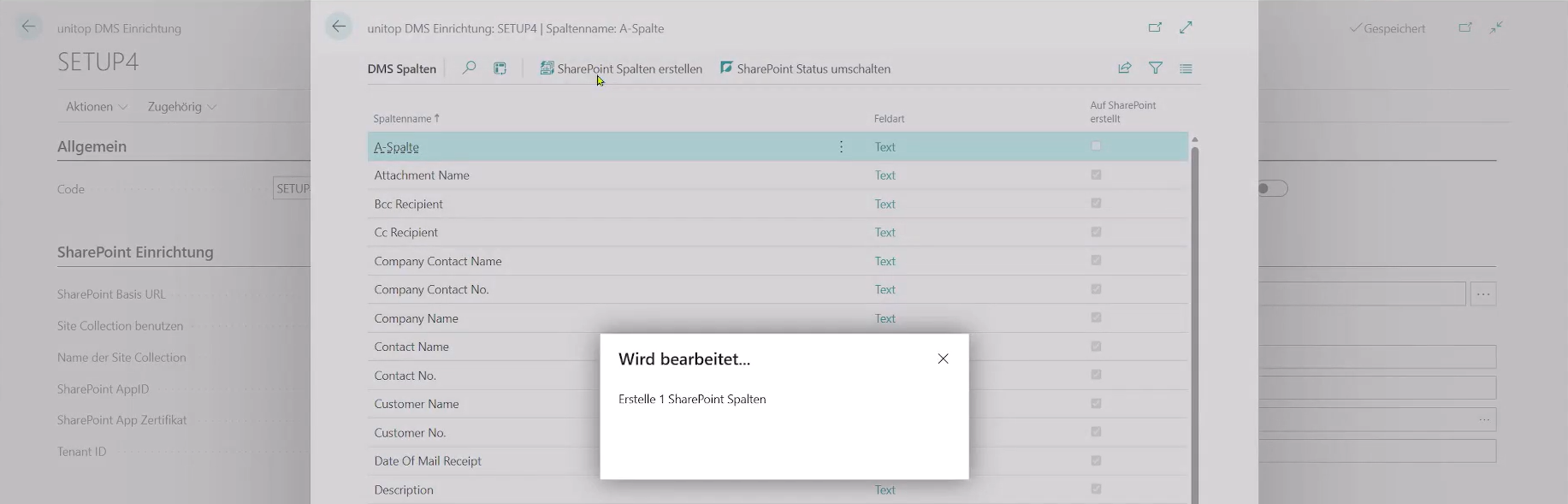This screenshot has width=1568, height=504.
Task: Toggle the checkbox in the Company Name row
Action: point(1096,317)
